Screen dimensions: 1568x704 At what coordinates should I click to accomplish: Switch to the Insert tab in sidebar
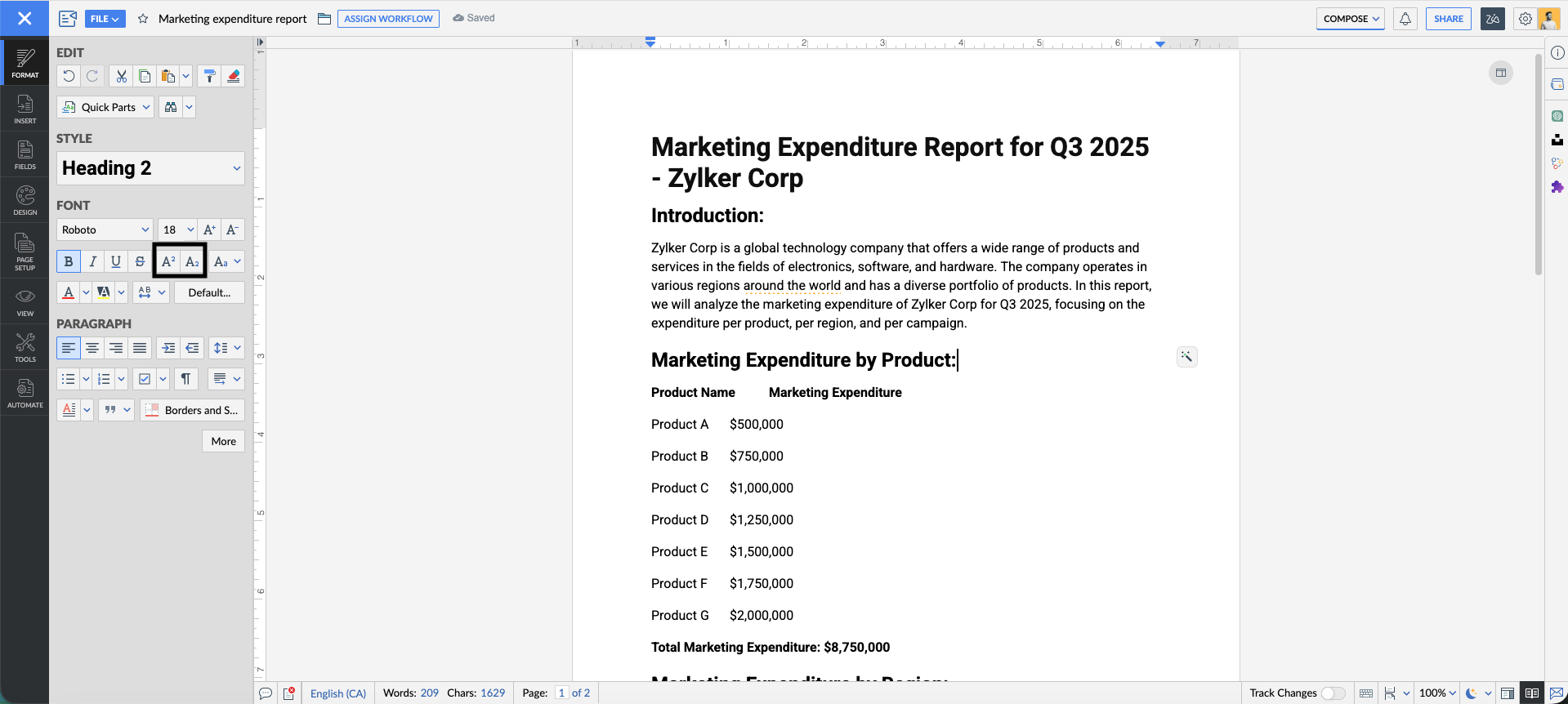tap(25, 109)
